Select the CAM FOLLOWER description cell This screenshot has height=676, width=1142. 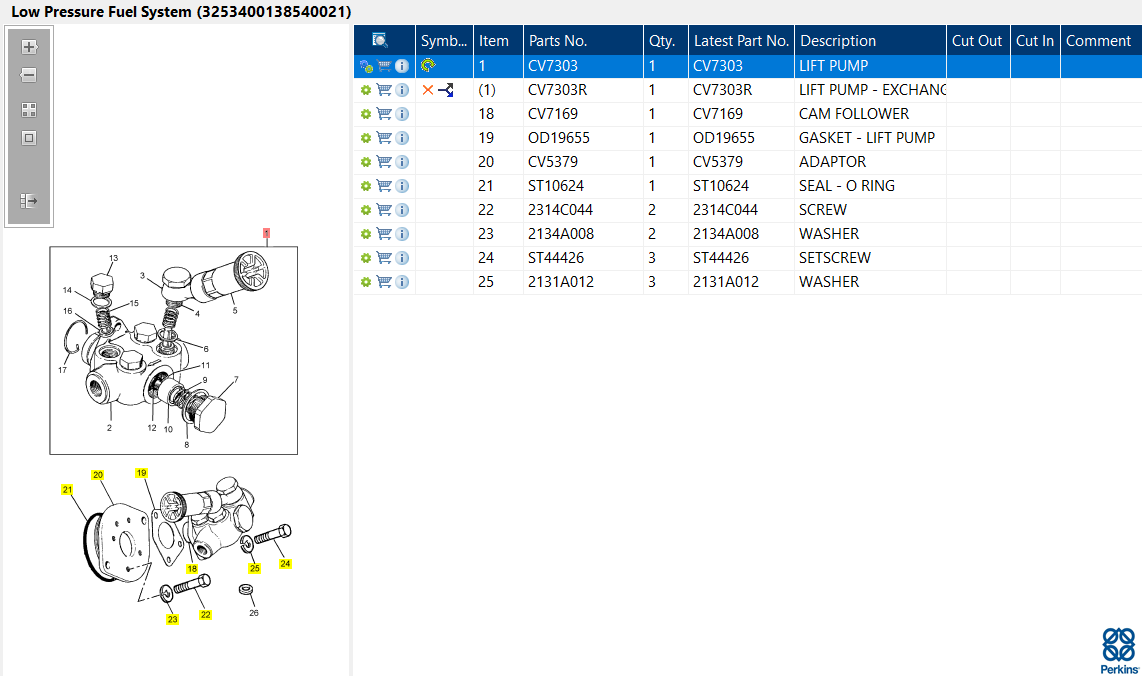point(870,114)
